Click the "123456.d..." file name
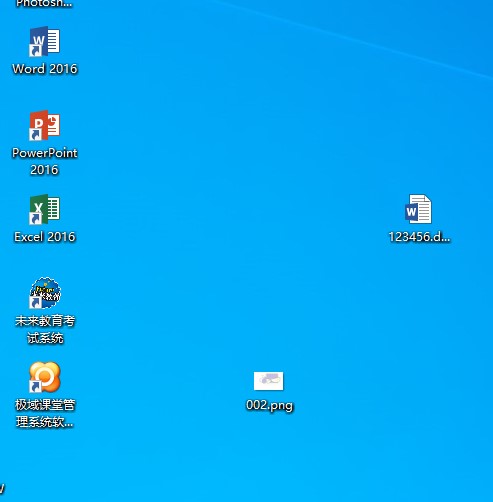The image size is (493, 502). click(419, 237)
